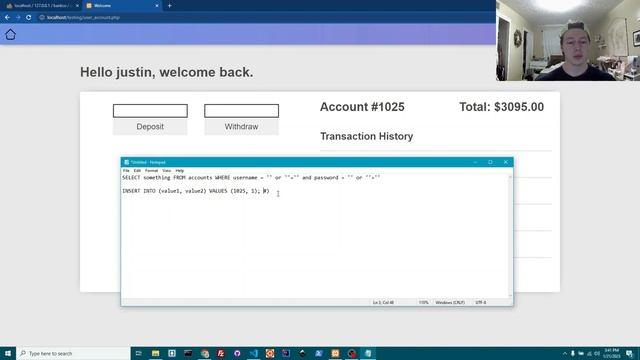
Task: Open the black terminal icon in the taskbar
Action: pos(188,353)
